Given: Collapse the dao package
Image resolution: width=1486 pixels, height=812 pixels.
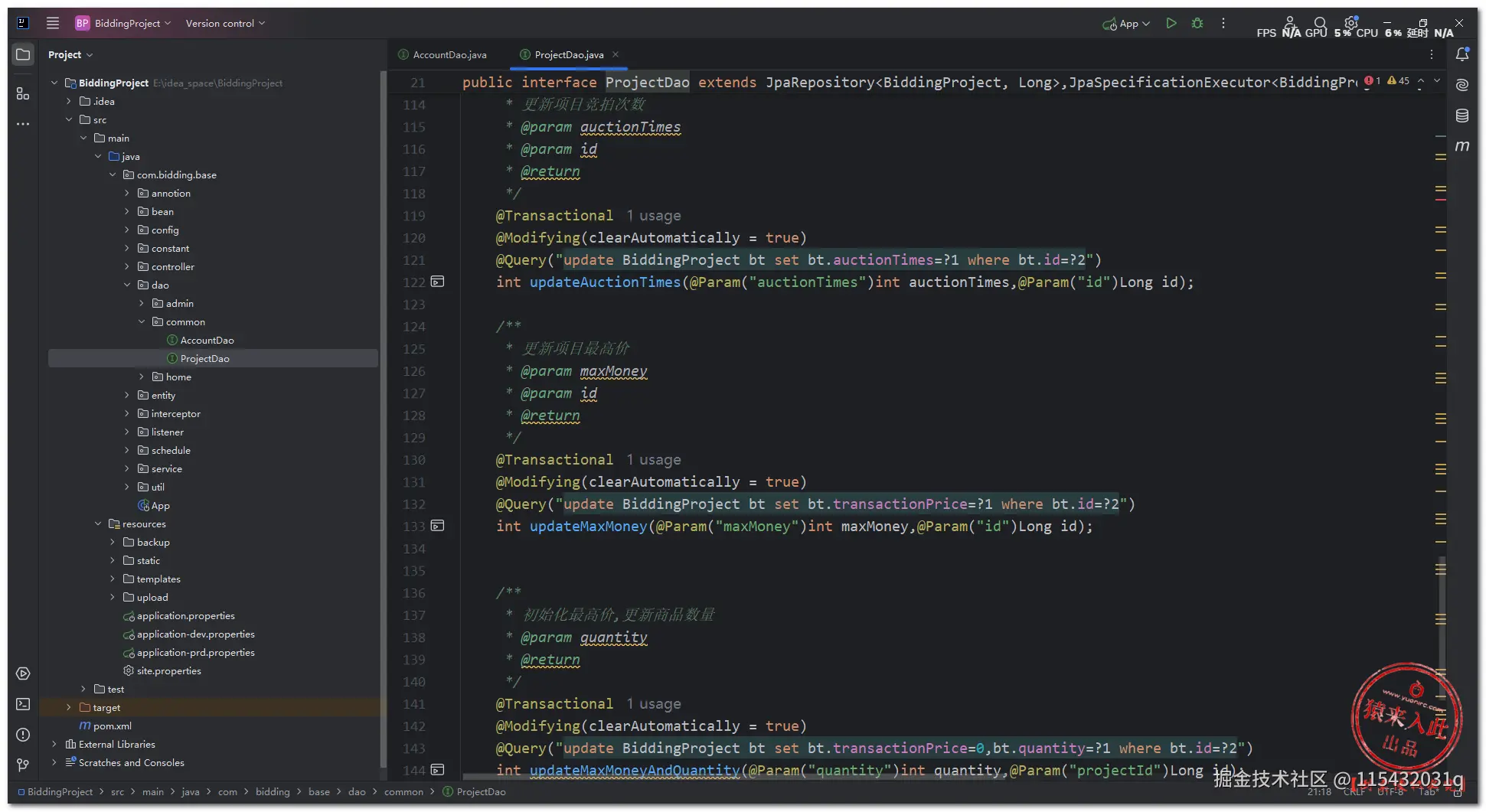Looking at the screenshot, I should coord(127,285).
